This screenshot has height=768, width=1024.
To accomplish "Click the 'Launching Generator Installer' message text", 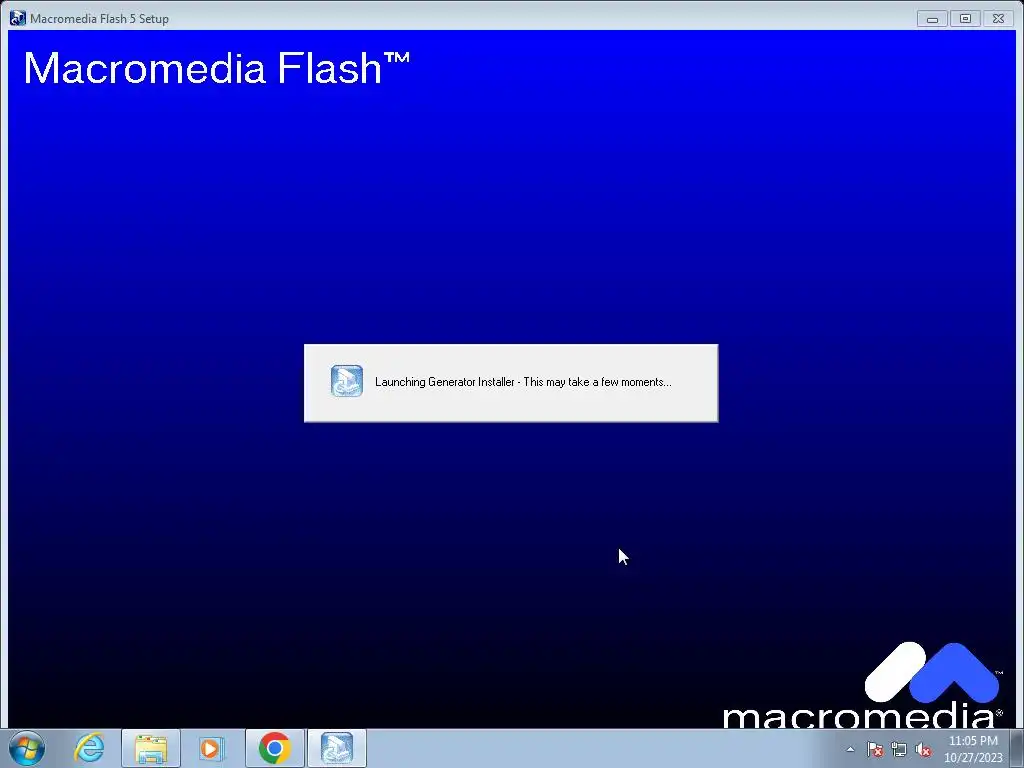I will click(523, 382).
